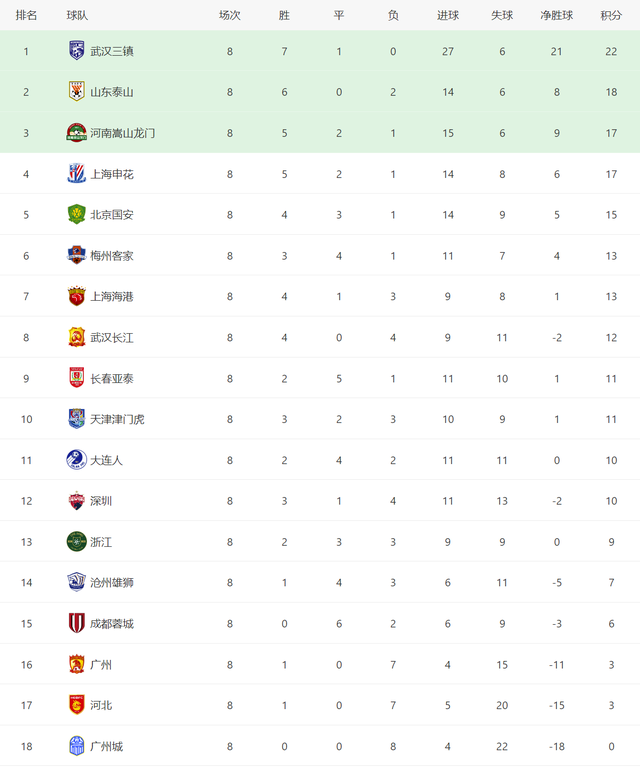Open the 大连人 club icon
The image size is (640, 774).
[76, 460]
